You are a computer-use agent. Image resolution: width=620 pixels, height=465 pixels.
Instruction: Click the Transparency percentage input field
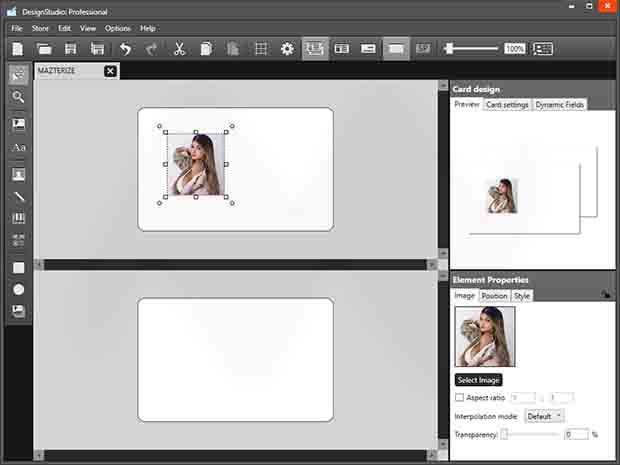(x=577, y=435)
